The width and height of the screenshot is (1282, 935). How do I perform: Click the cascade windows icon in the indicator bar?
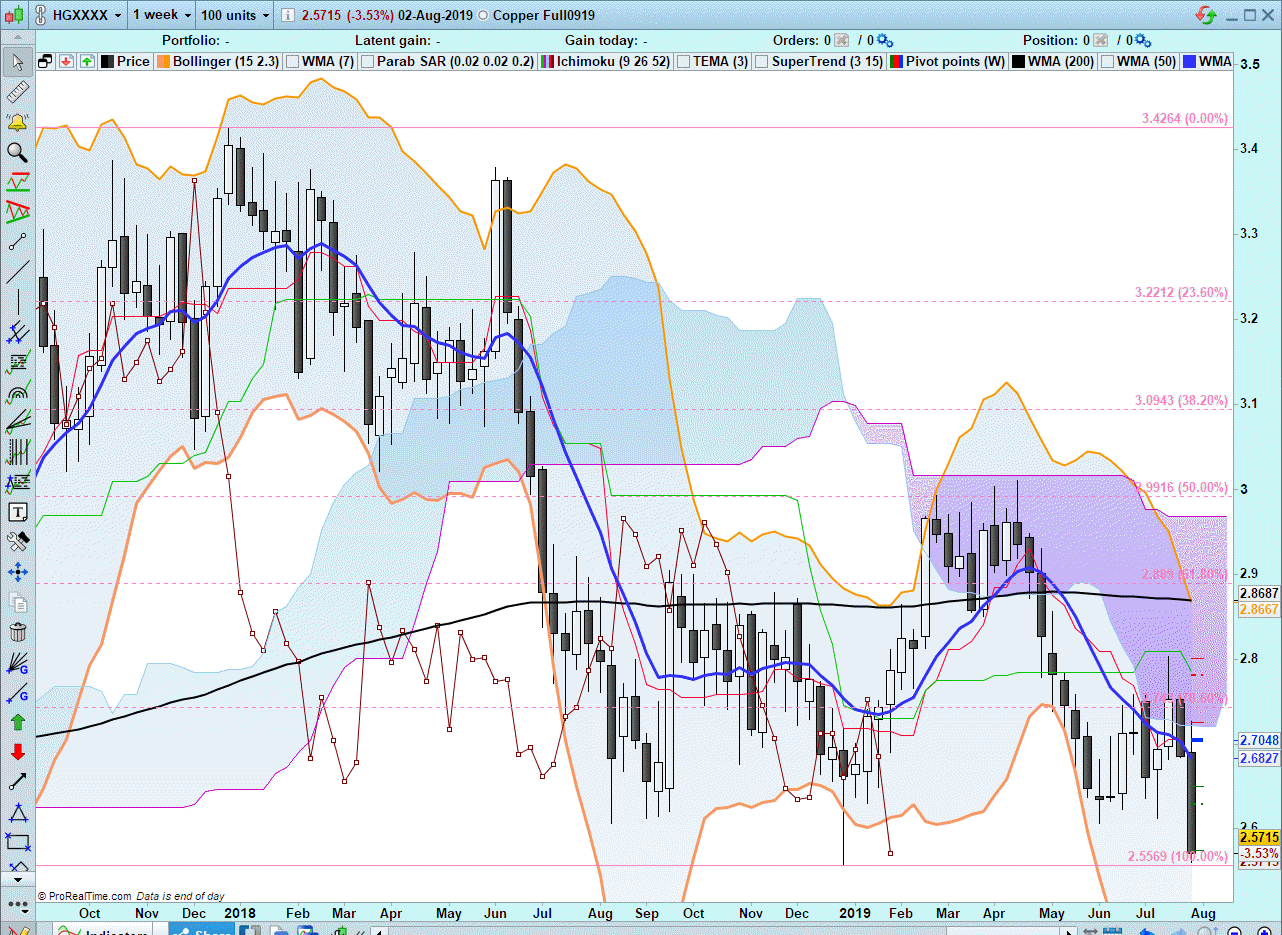45,61
